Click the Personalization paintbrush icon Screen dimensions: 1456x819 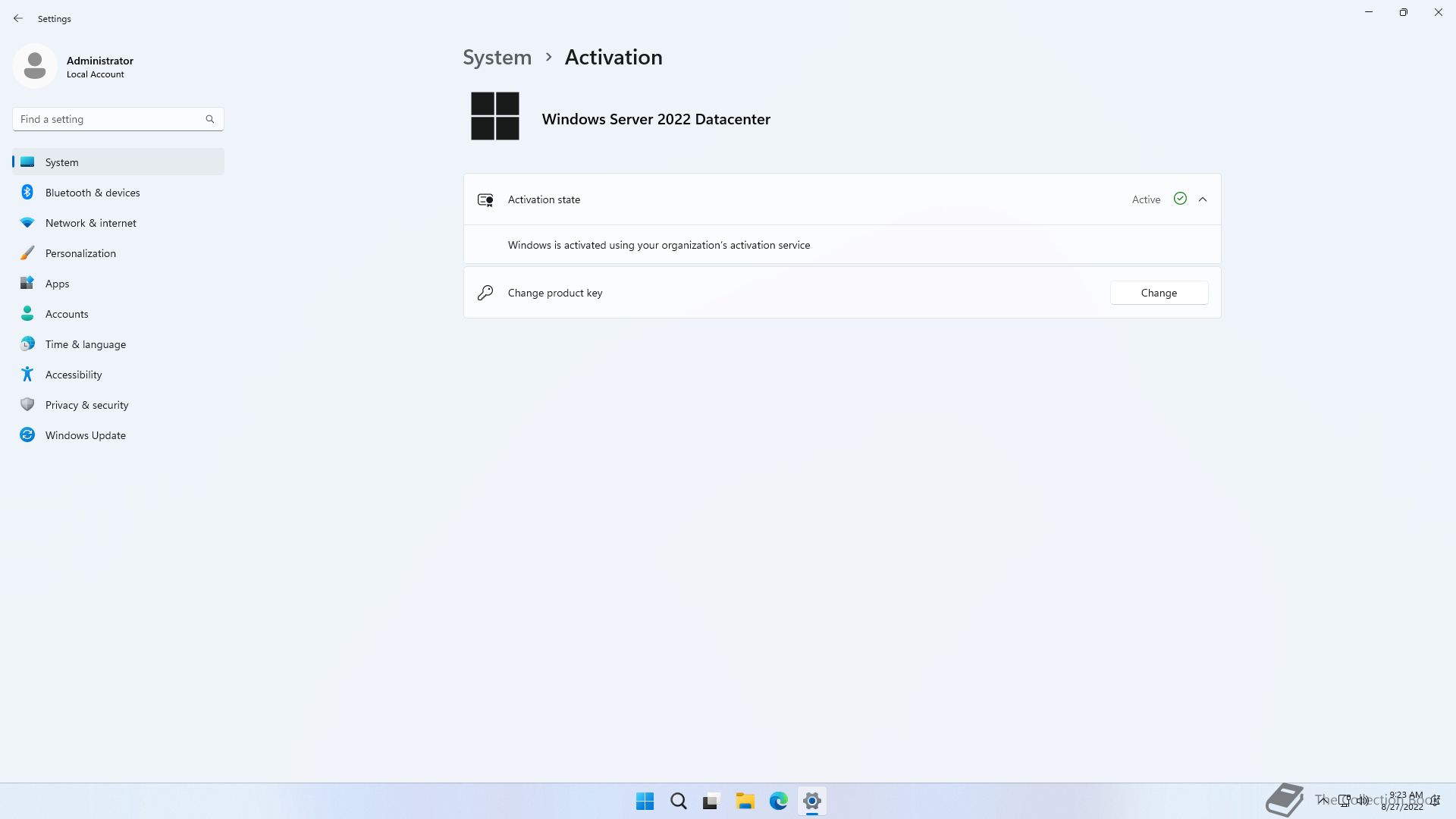pyautogui.click(x=27, y=253)
